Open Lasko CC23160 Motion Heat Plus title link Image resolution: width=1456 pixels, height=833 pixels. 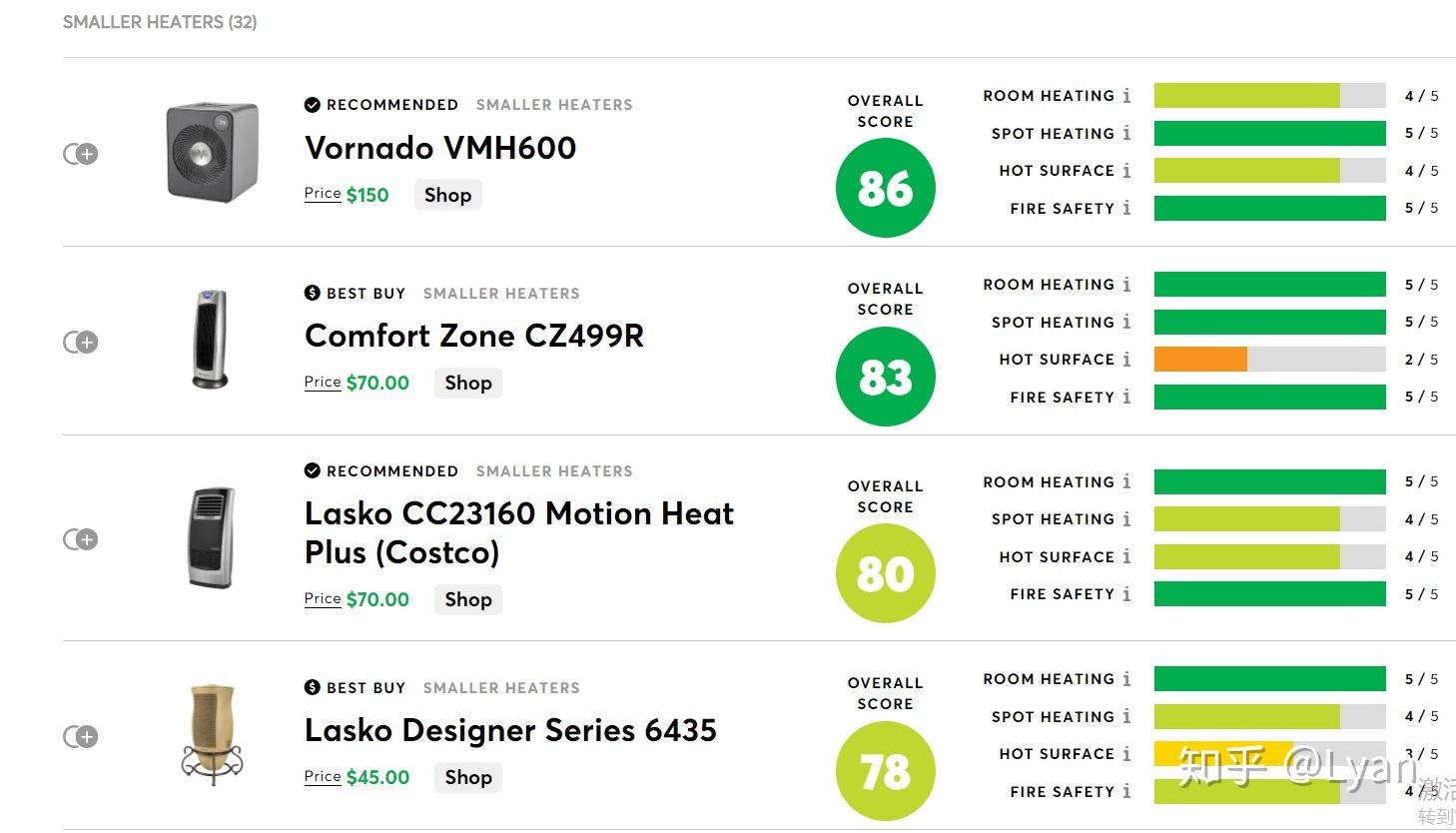click(519, 532)
